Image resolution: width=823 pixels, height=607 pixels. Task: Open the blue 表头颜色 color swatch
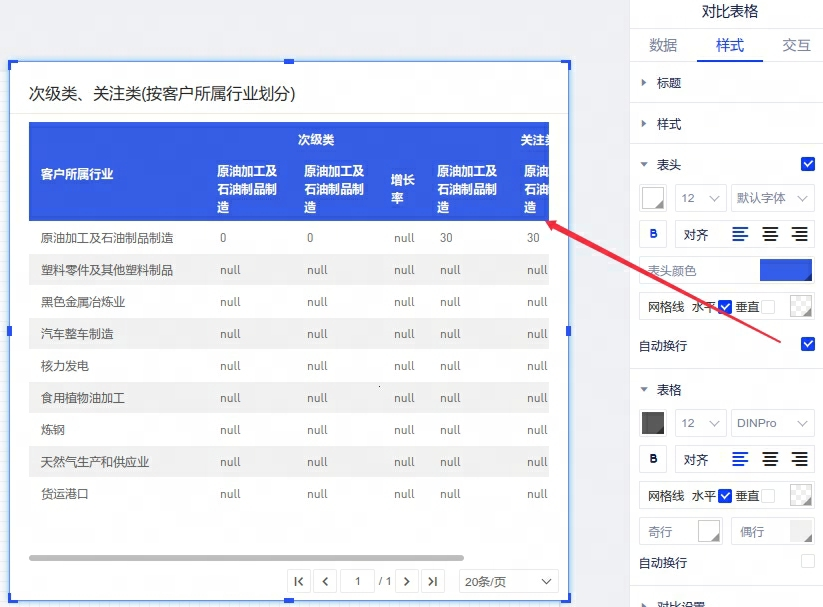(x=785, y=270)
